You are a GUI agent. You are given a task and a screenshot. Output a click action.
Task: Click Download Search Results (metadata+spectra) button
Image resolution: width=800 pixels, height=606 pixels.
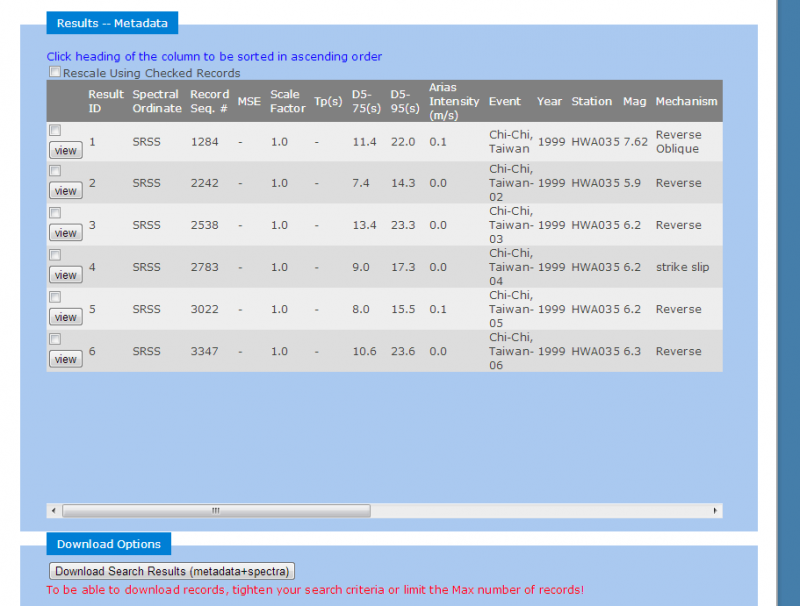(x=172, y=571)
